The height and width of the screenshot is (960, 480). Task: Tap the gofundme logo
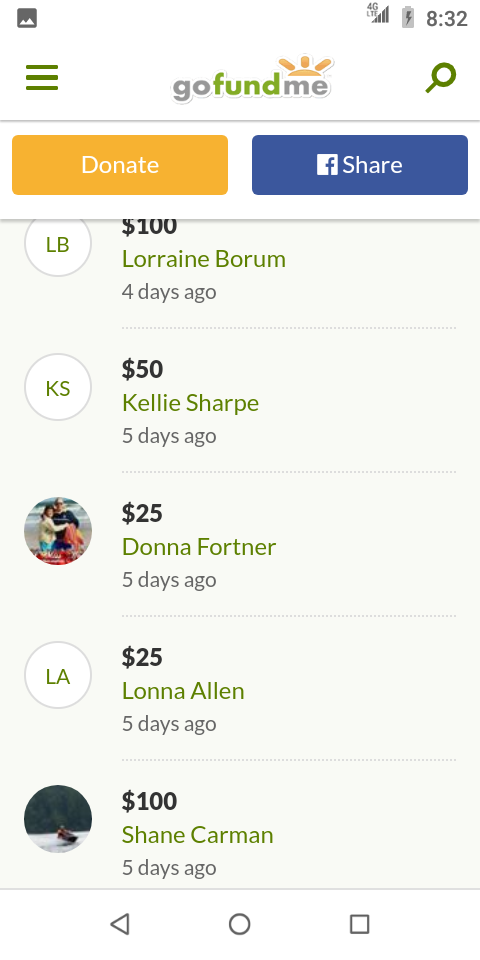[x=252, y=78]
